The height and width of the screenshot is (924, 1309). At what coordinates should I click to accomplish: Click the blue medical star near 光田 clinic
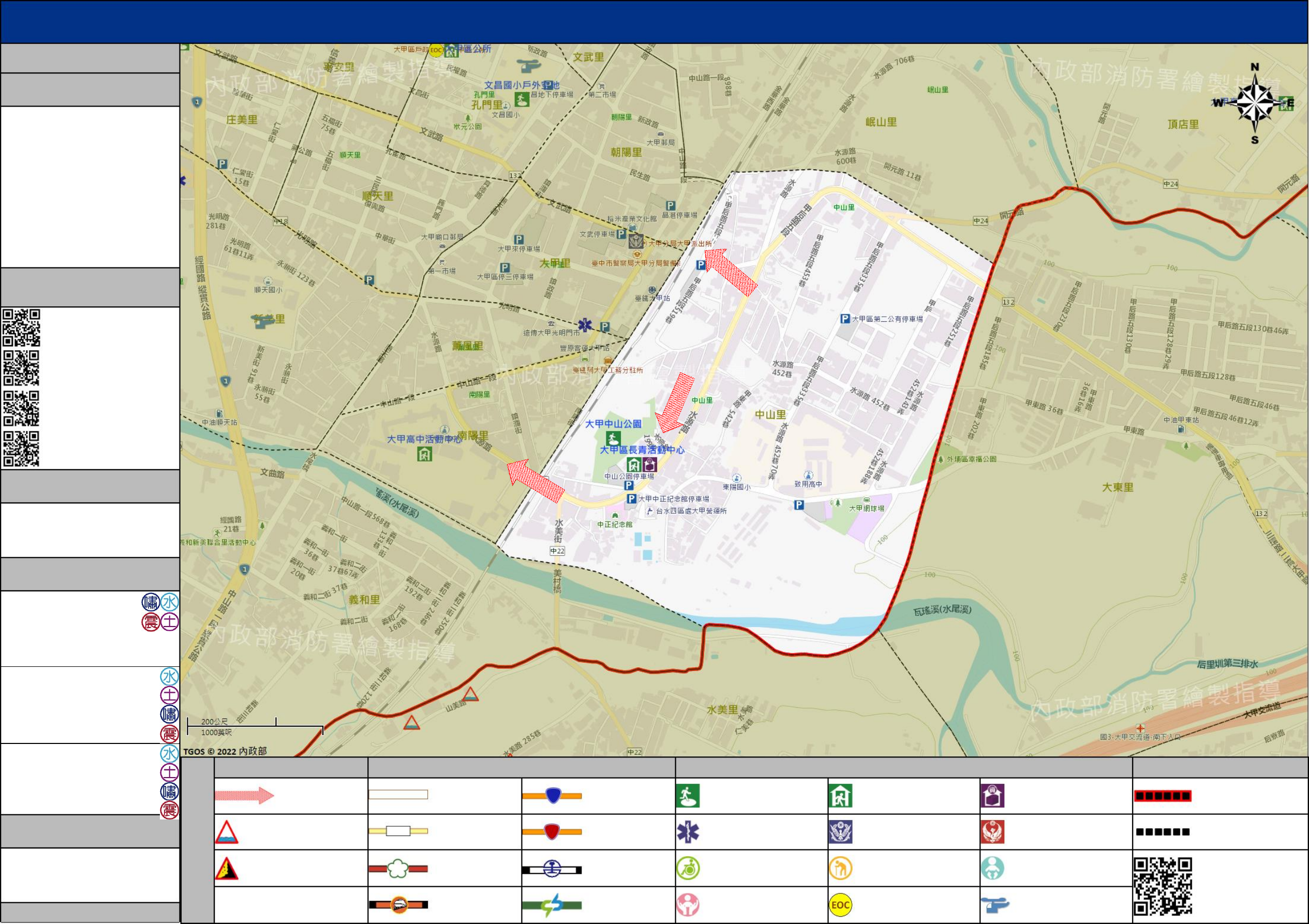click(x=585, y=325)
